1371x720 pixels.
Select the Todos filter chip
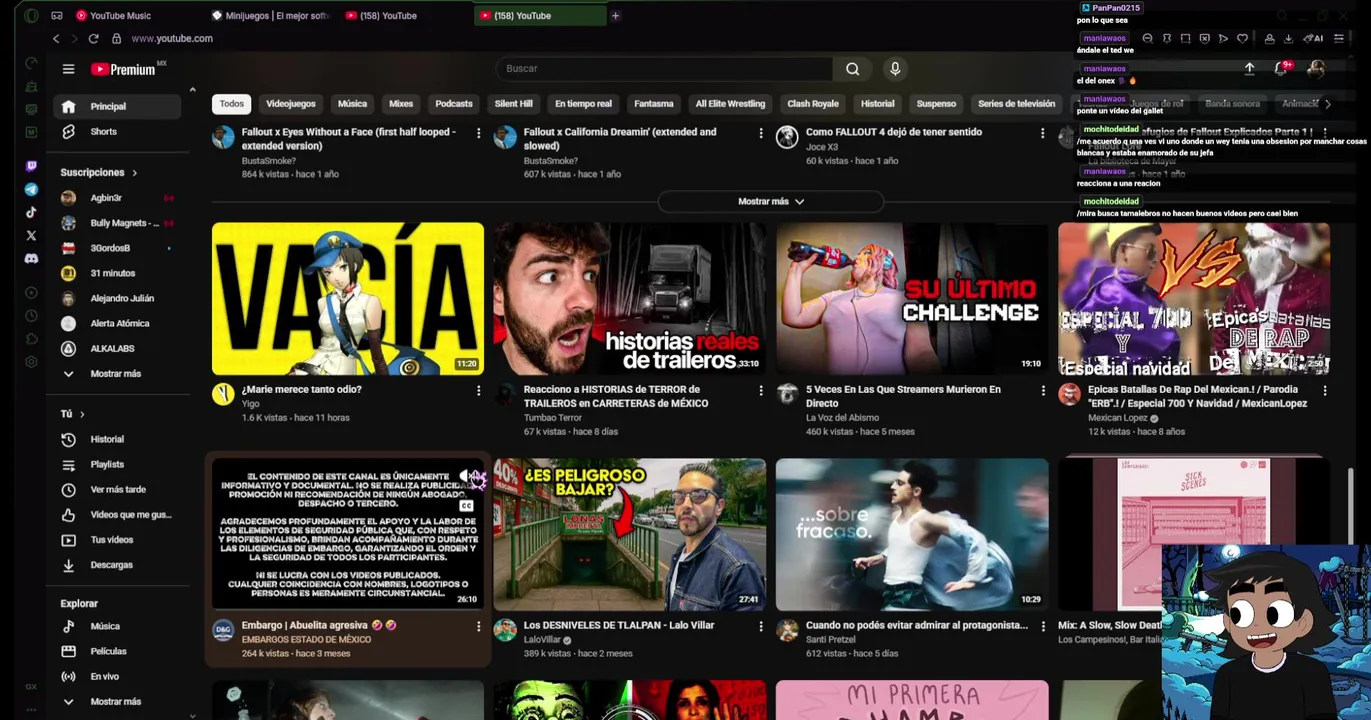click(x=232, y=103)
